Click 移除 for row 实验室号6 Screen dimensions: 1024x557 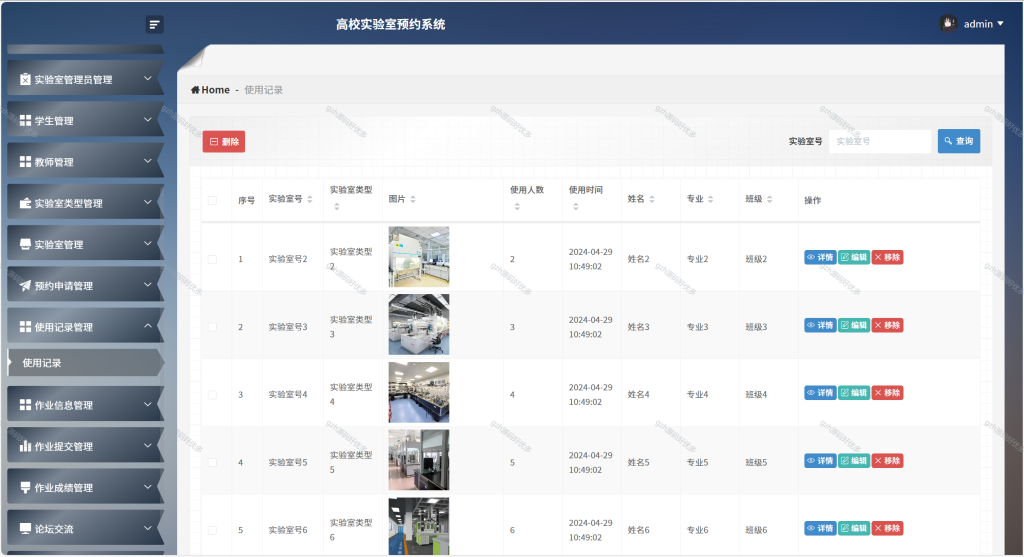(888, 528)
